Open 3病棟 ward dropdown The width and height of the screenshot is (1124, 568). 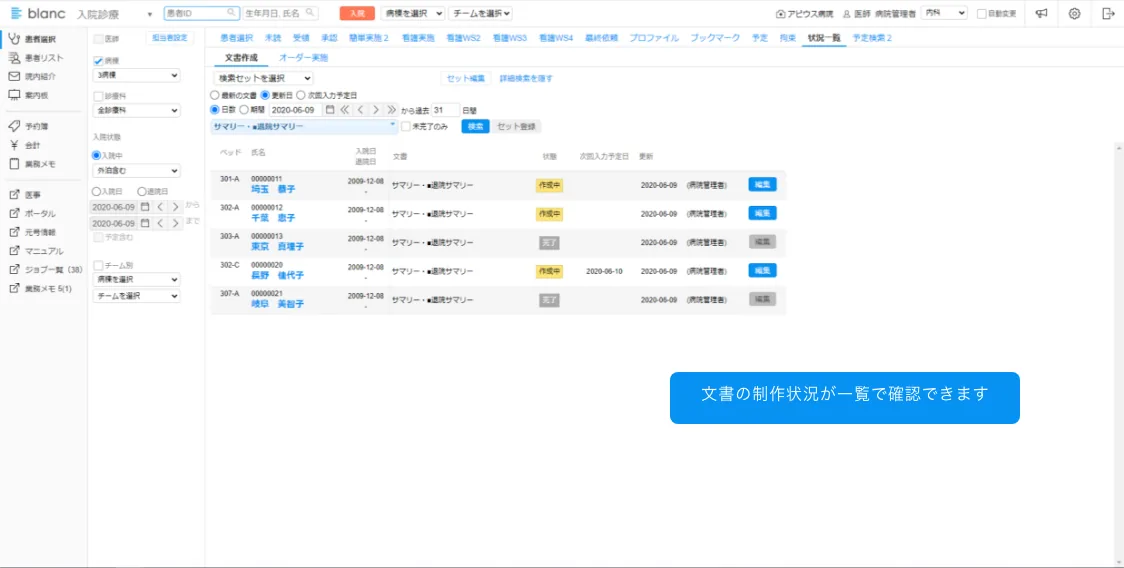(136, 75)
